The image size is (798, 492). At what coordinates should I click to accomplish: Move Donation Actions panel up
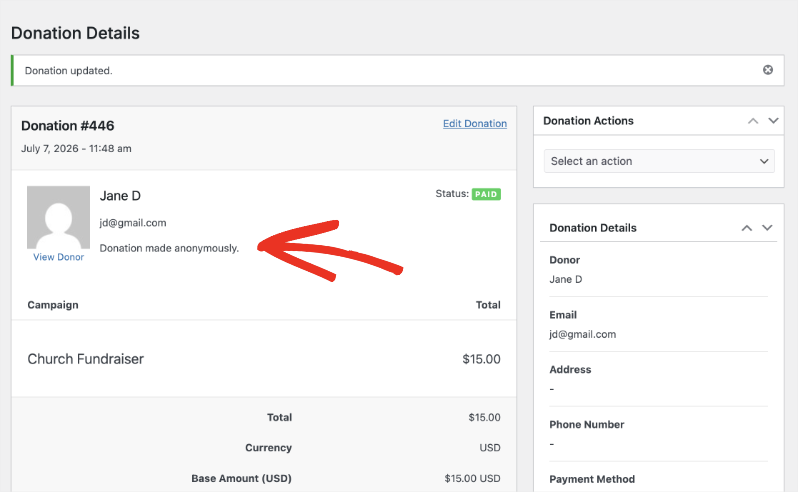tap(753, 121)
